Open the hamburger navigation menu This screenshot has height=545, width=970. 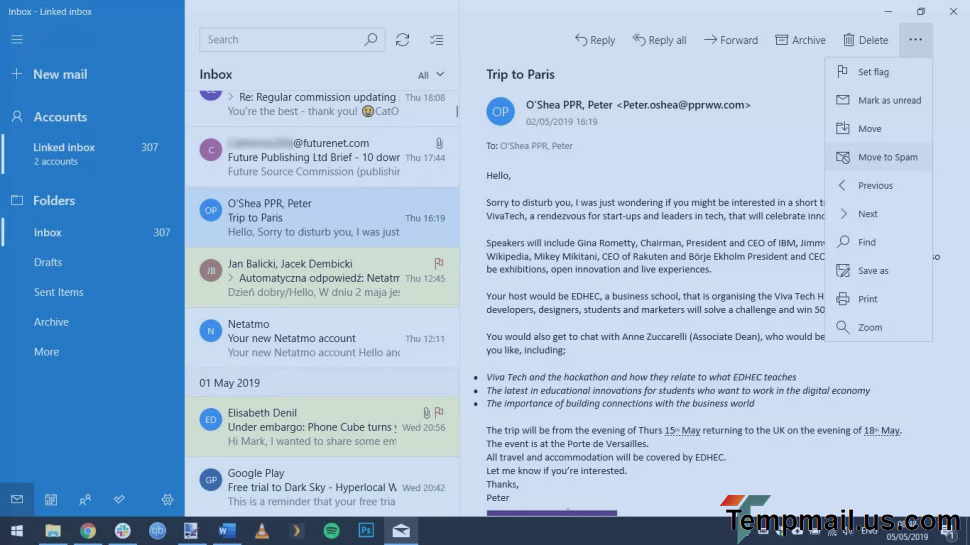(x=17, y=40)
